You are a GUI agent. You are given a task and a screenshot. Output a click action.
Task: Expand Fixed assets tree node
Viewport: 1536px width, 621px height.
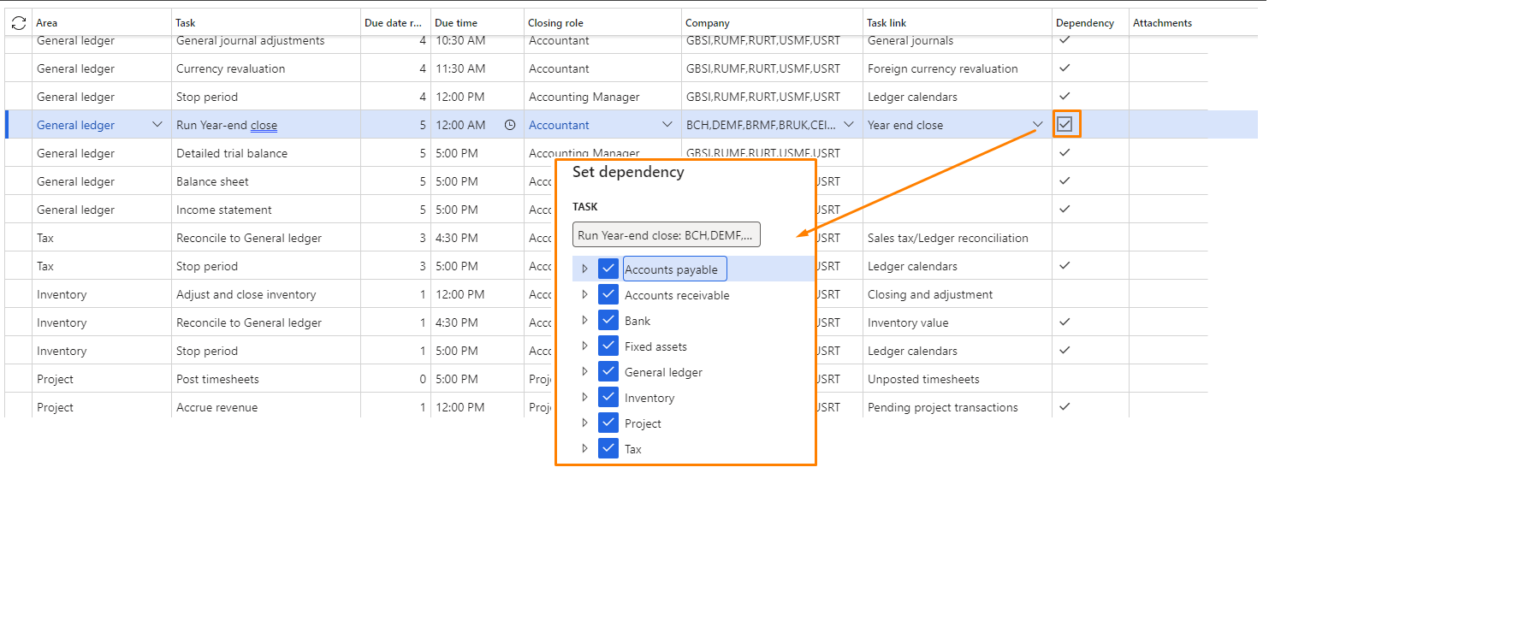tap(585, 346)
